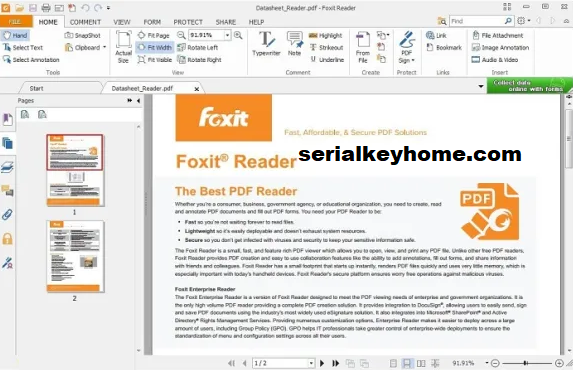Add a Note comment
Screen dimensions: 573x370
[x=295, y=44]
